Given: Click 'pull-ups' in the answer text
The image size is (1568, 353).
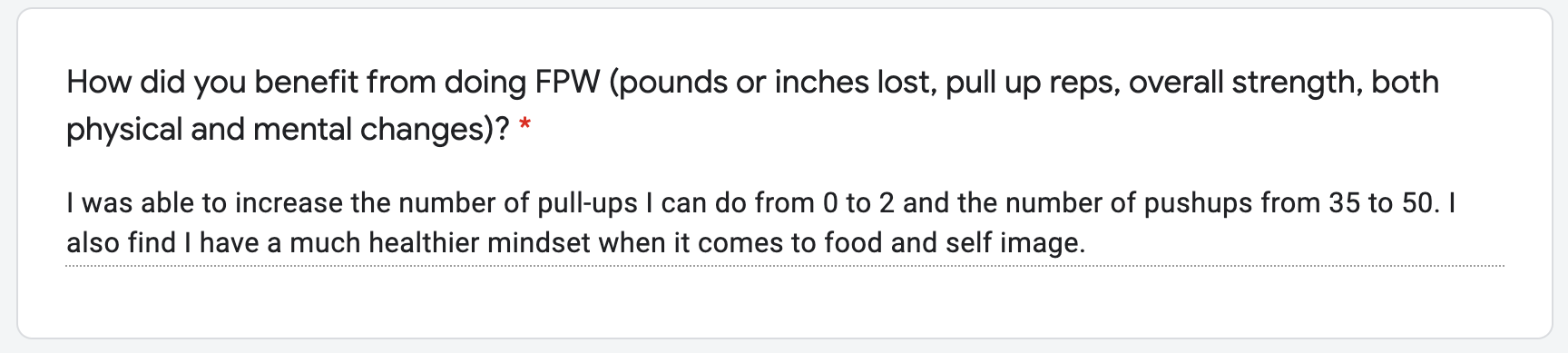Looking at the screenshot, I should (588, 202).
